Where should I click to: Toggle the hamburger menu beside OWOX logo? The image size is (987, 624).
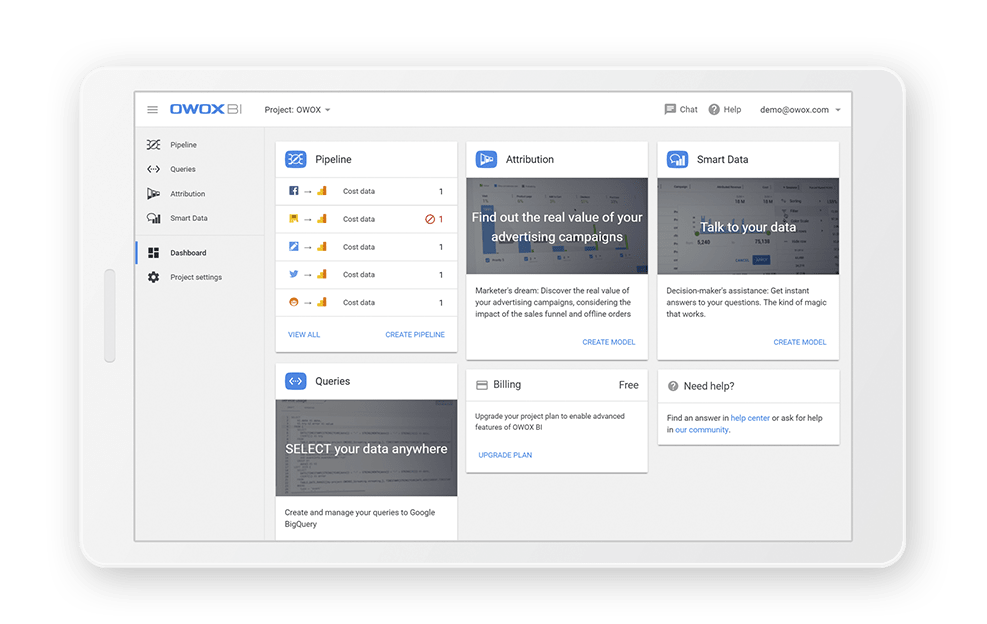(x=152, y=110)
